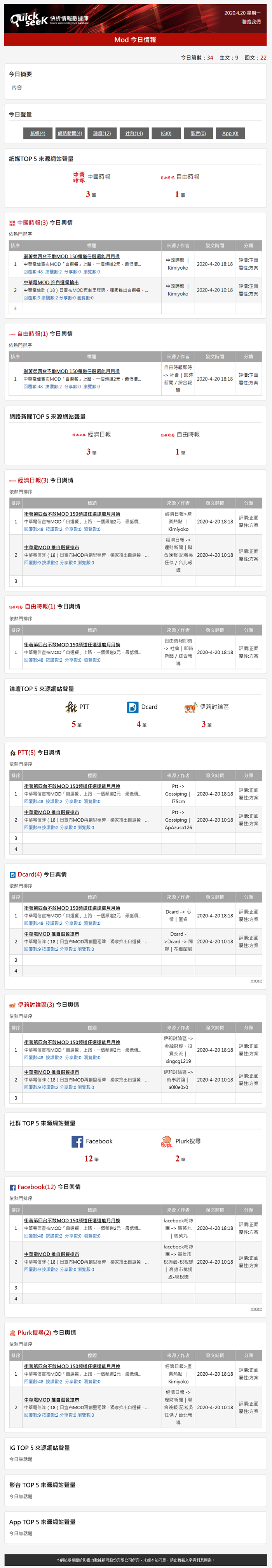Open 中華電MOD 推自選餐搶市 in Dcard(4) table
The image size is (272, 1568).
coord(52,934)
